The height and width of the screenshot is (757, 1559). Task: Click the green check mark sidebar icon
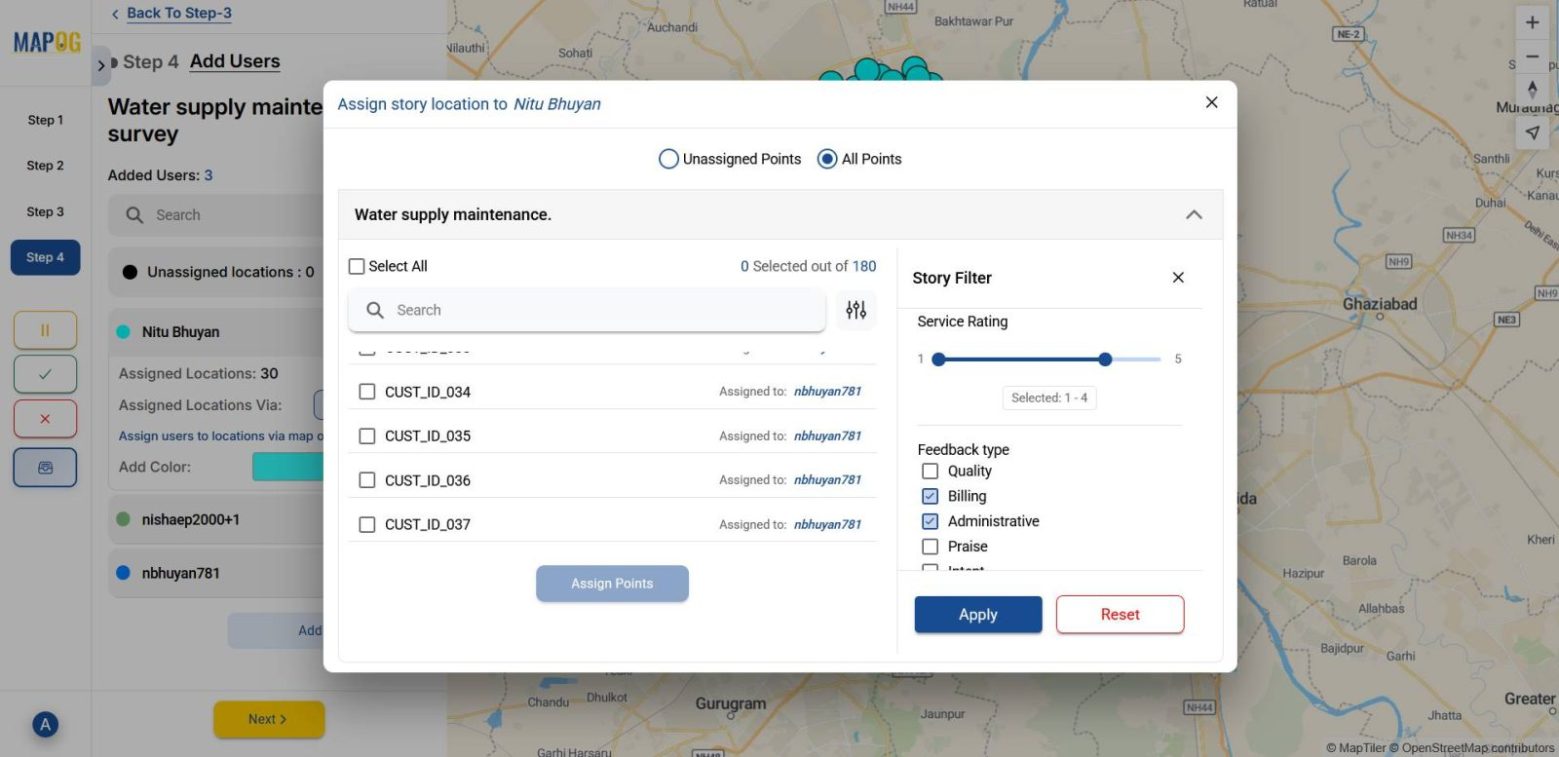pos(45,374)
